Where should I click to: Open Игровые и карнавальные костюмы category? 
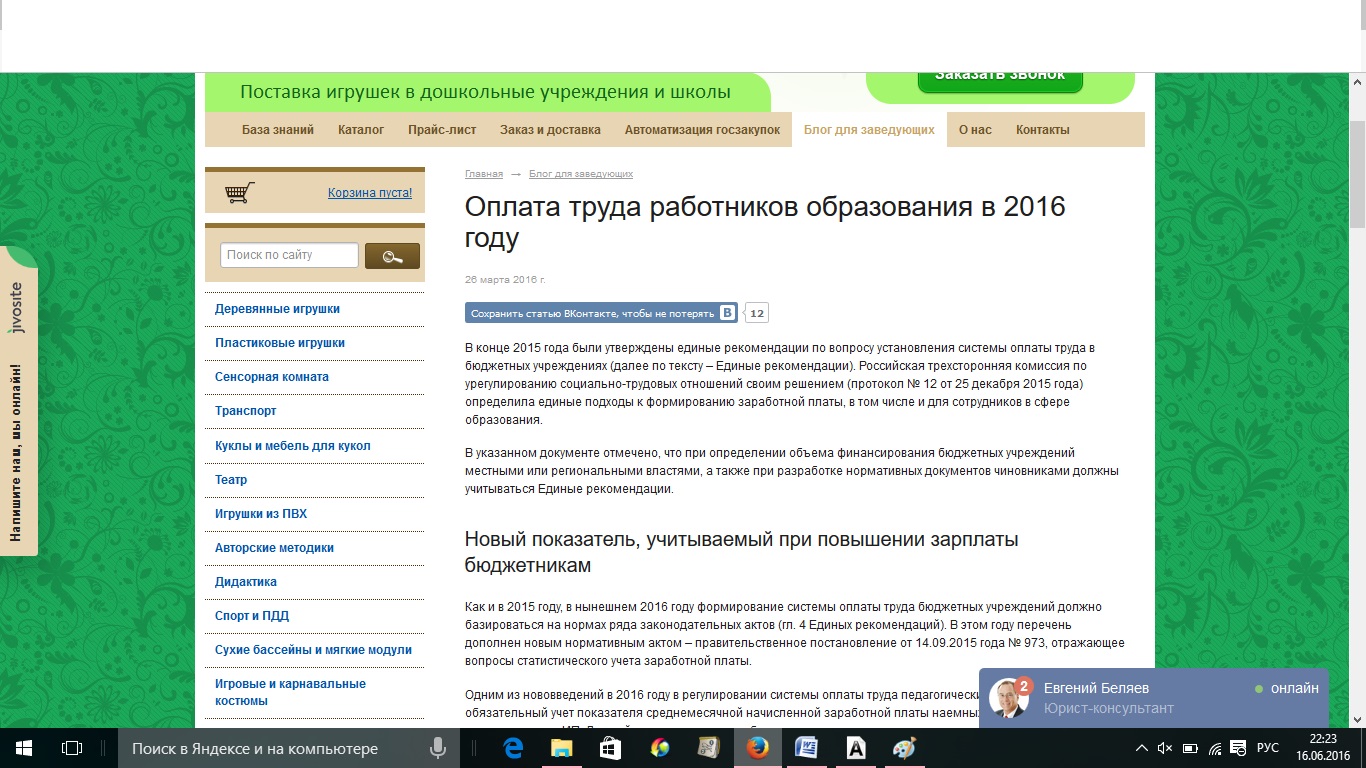(290, 692)
